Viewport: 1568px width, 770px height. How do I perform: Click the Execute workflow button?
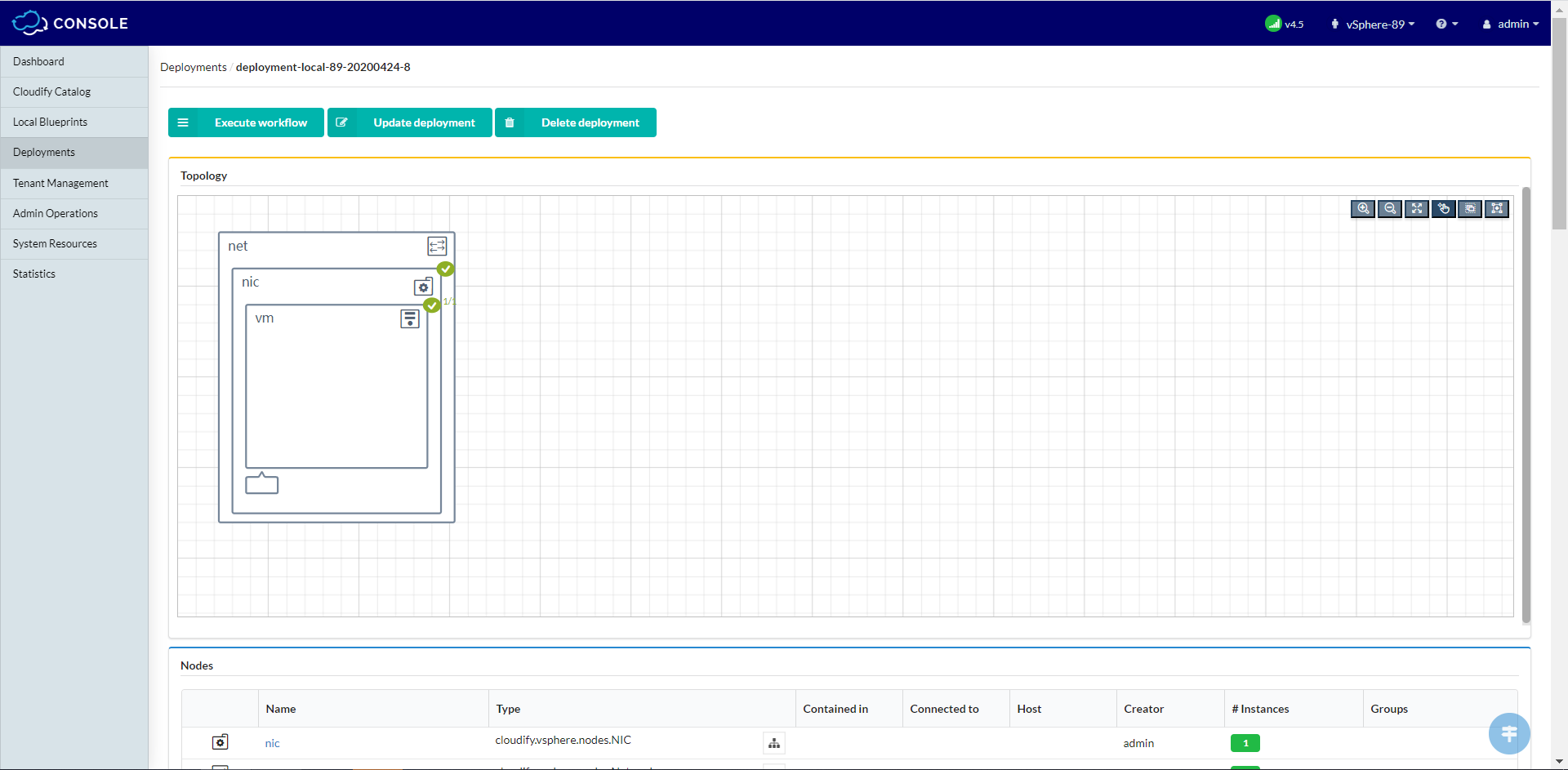point(246,122)
